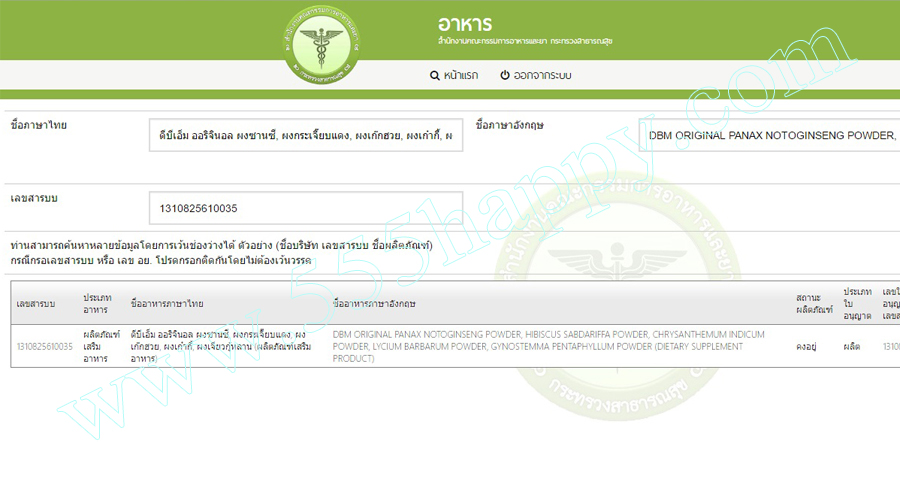Click the คงอยู่ status cell
The height and width of the screenshot is (504, 900).
click(806, 347)
